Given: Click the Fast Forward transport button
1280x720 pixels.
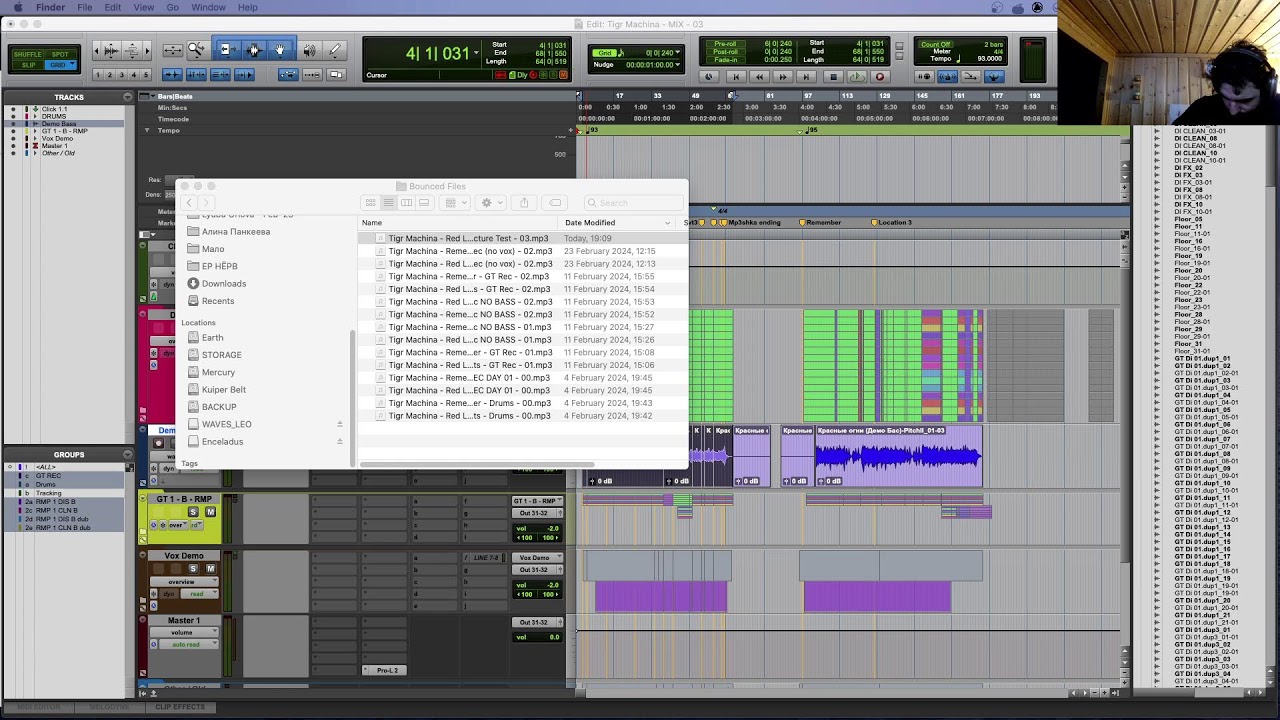Looking at the screenshot, I should click(784, 77).
